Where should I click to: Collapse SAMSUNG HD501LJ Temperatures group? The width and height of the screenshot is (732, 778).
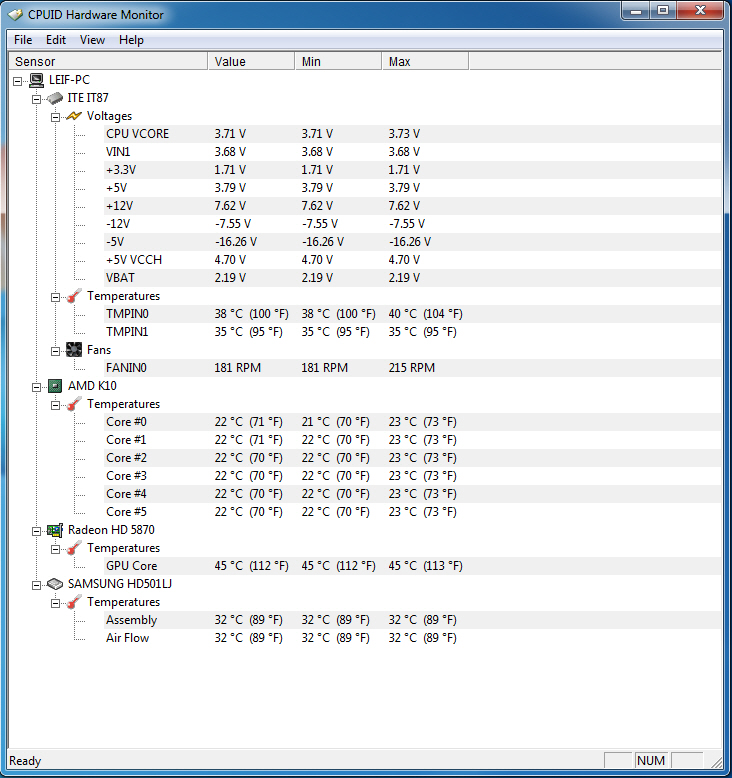coord(56,603)
